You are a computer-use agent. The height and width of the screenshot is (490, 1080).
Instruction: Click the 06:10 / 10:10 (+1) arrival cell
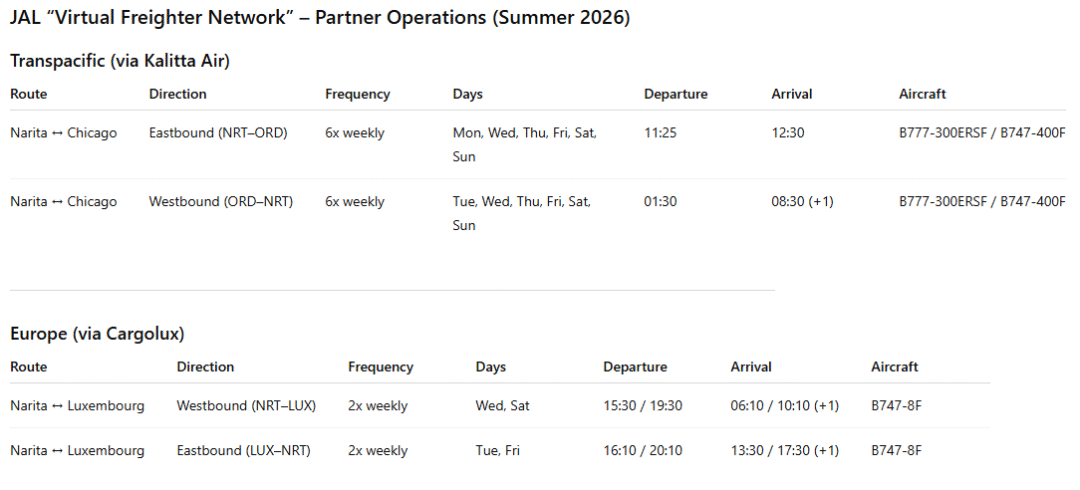784,405
